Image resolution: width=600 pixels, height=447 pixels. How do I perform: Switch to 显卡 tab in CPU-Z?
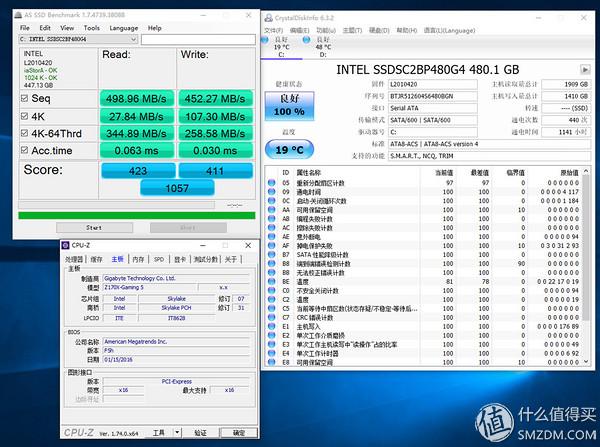(x=180, y=259)
